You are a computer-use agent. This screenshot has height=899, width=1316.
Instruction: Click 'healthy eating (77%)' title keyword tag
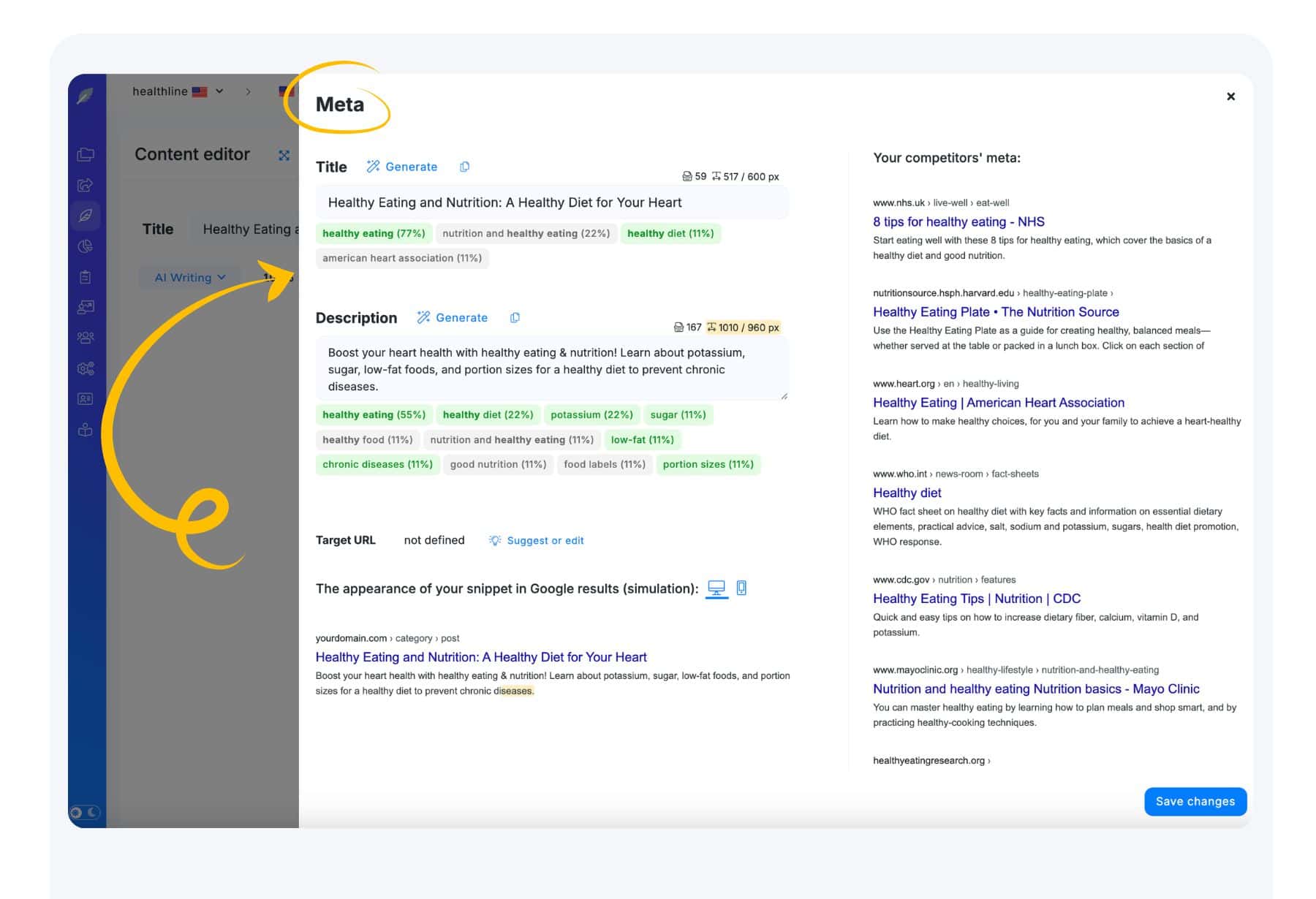(x=374, y=233)
